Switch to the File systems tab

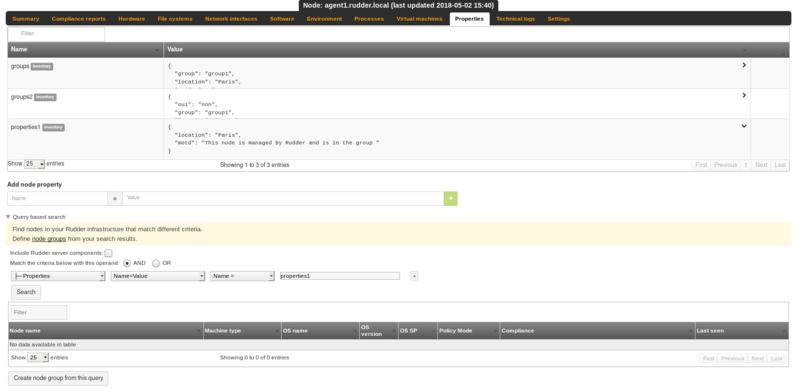[175, 19]
